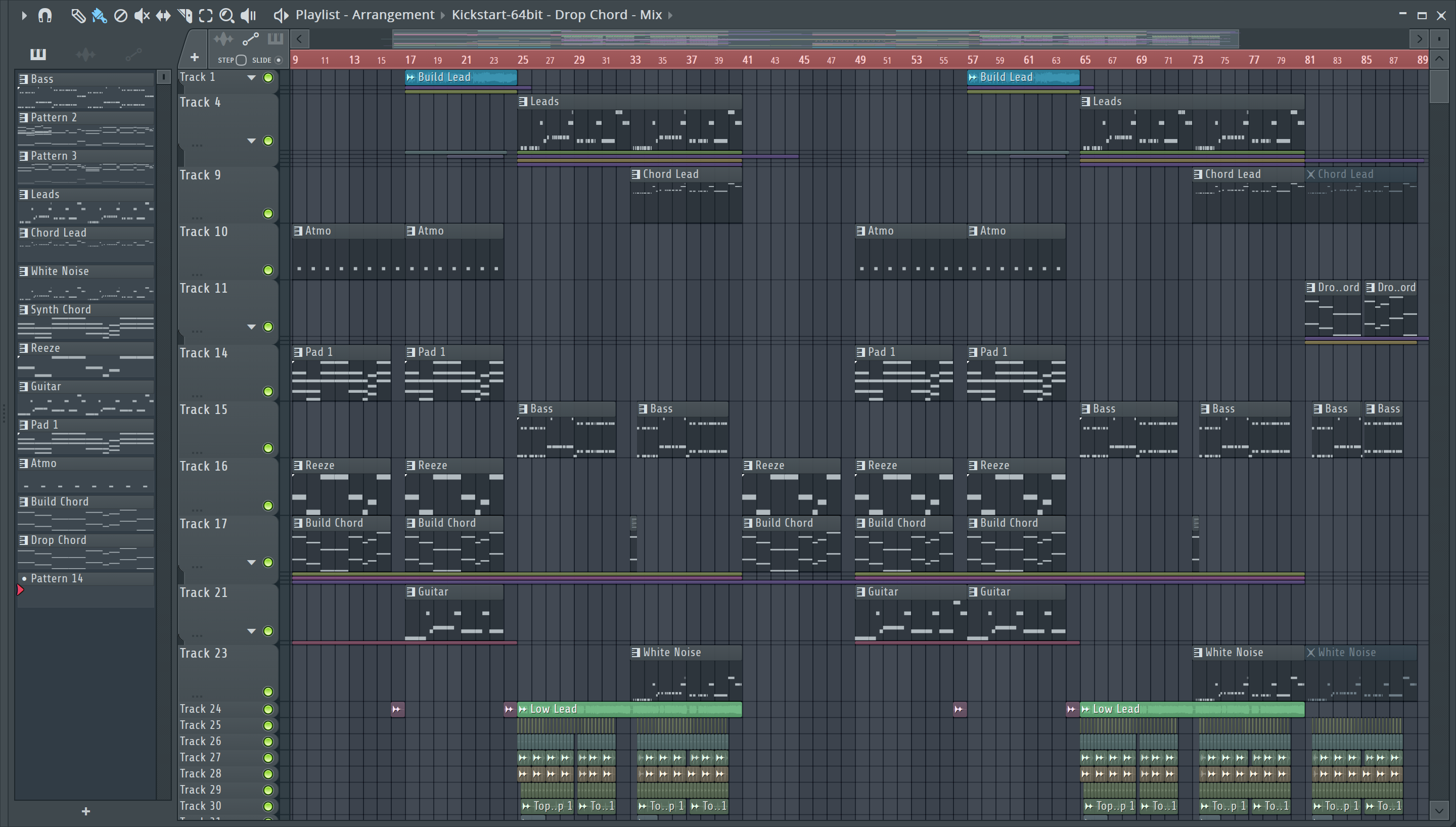Select the muted Chord Lead clip at bar 81
Screen dimensions: 1456x827
click(x=1360, y=195)
